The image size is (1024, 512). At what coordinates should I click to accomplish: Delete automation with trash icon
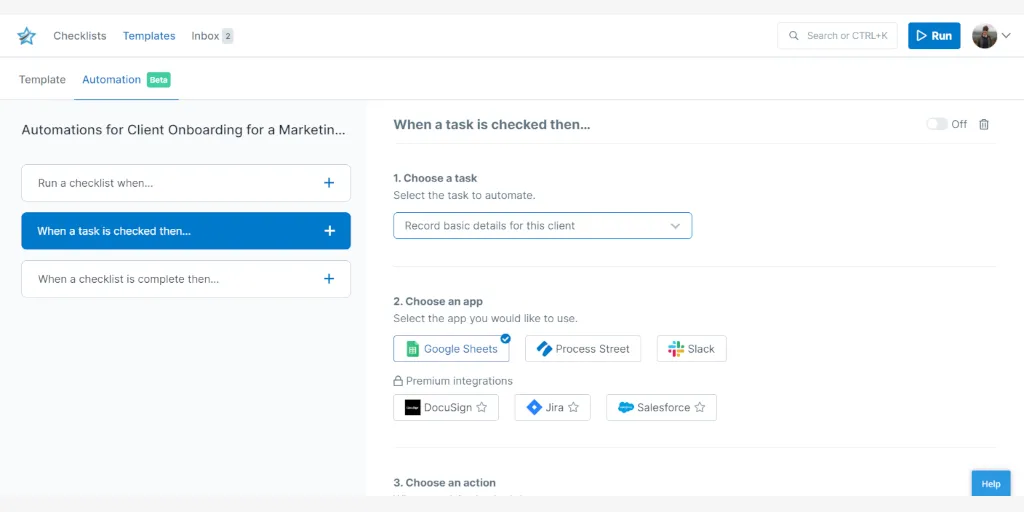[x=984, y=124]
